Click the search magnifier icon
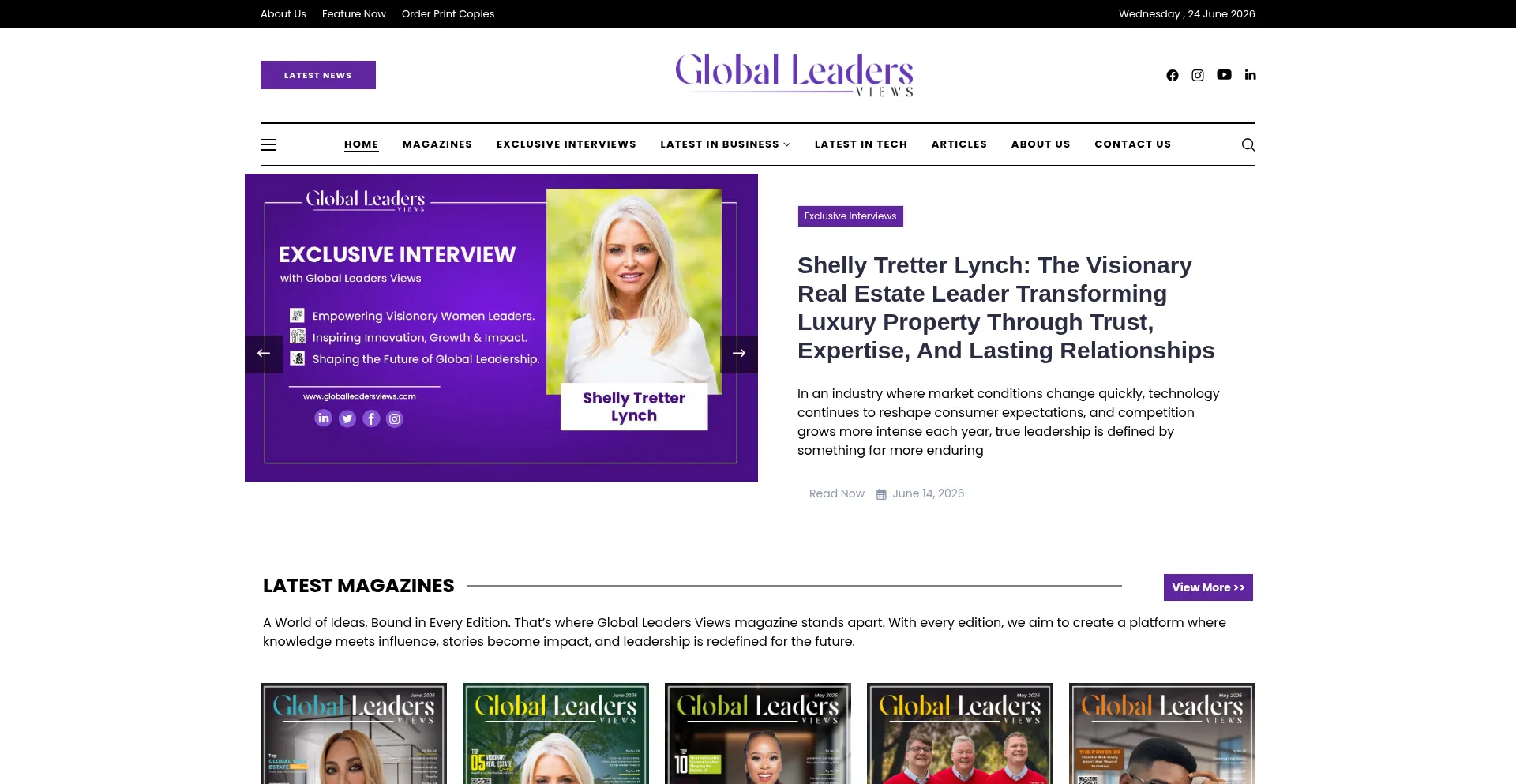The width and height of the screenshot is (1516, 784). coord(1248,144)
